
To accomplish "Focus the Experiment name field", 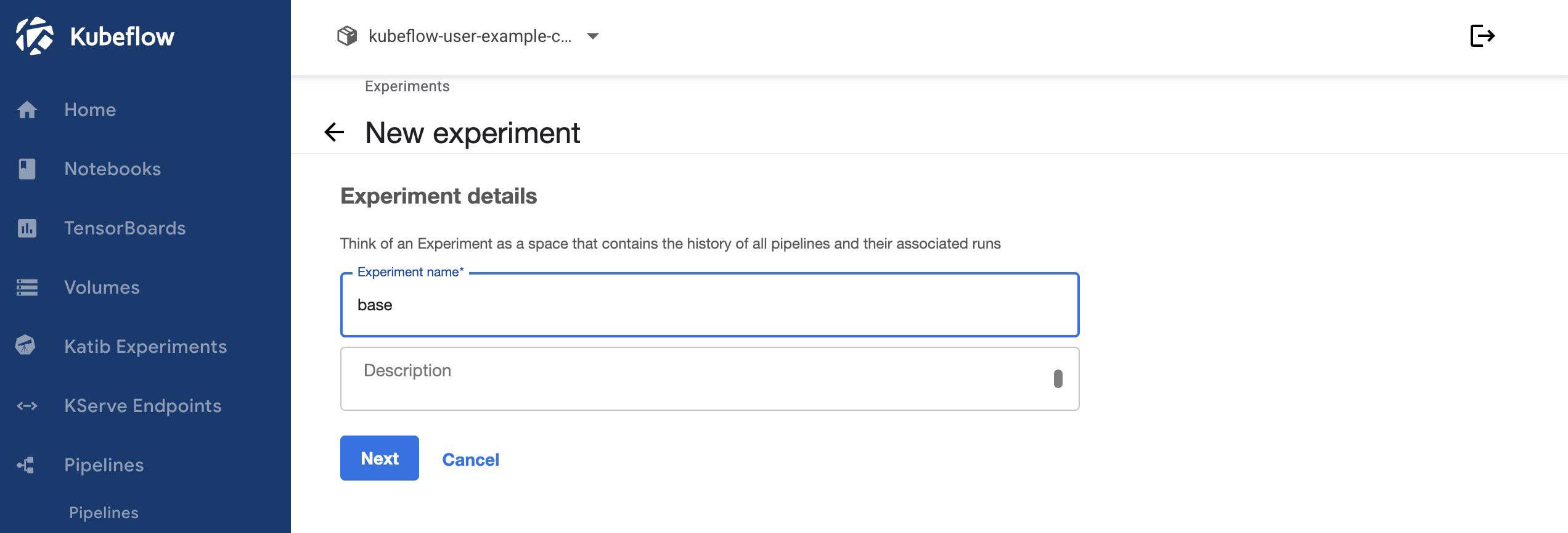I will (x=709, y=304).
